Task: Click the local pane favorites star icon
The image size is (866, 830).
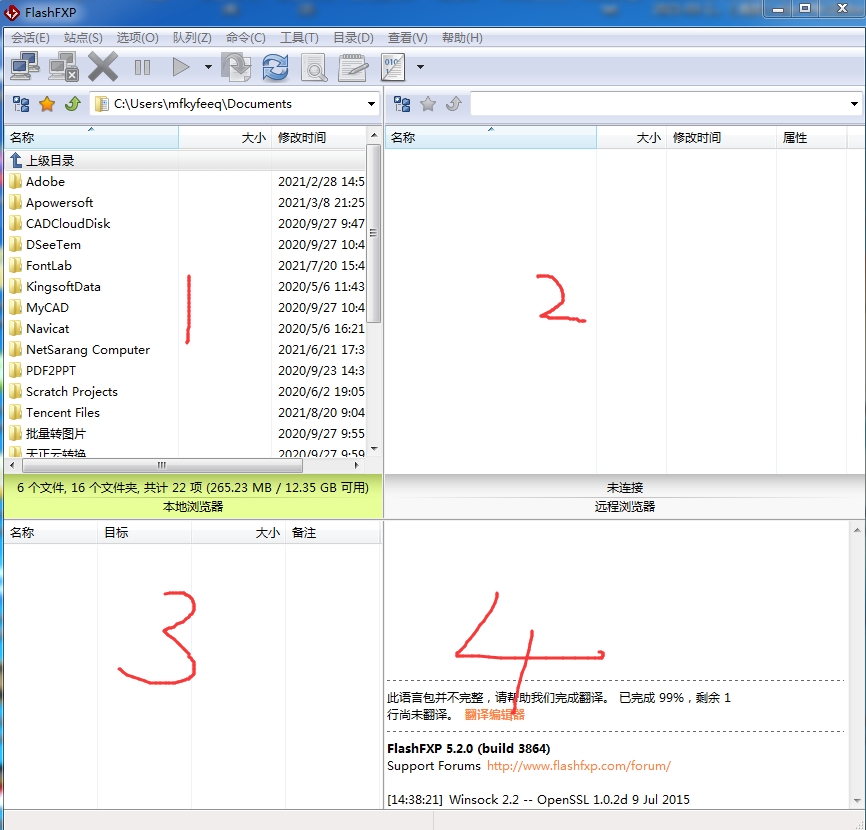Action: (x=47, y=104)
